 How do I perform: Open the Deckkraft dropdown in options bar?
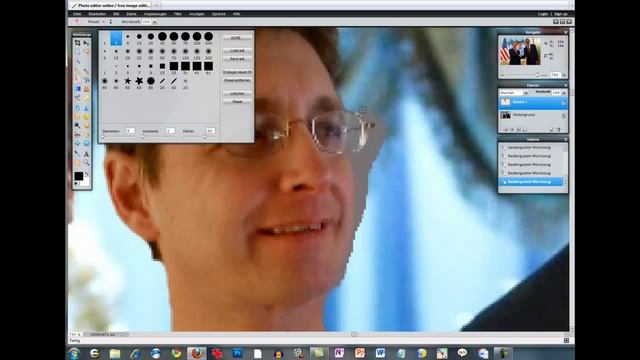coord(155,22)
